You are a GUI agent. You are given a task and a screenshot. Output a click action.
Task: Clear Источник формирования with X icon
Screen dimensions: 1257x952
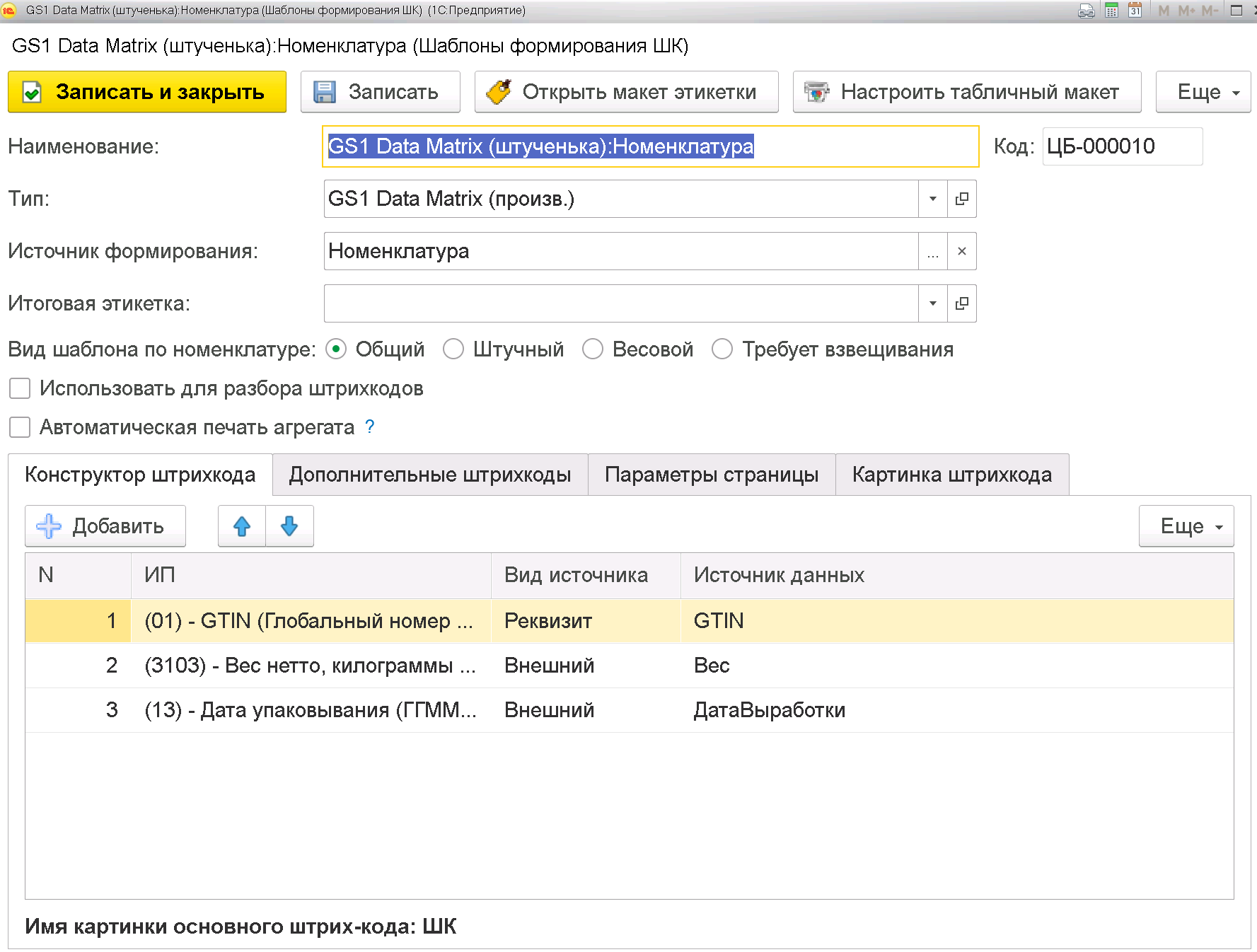click(x=962, y=251)
